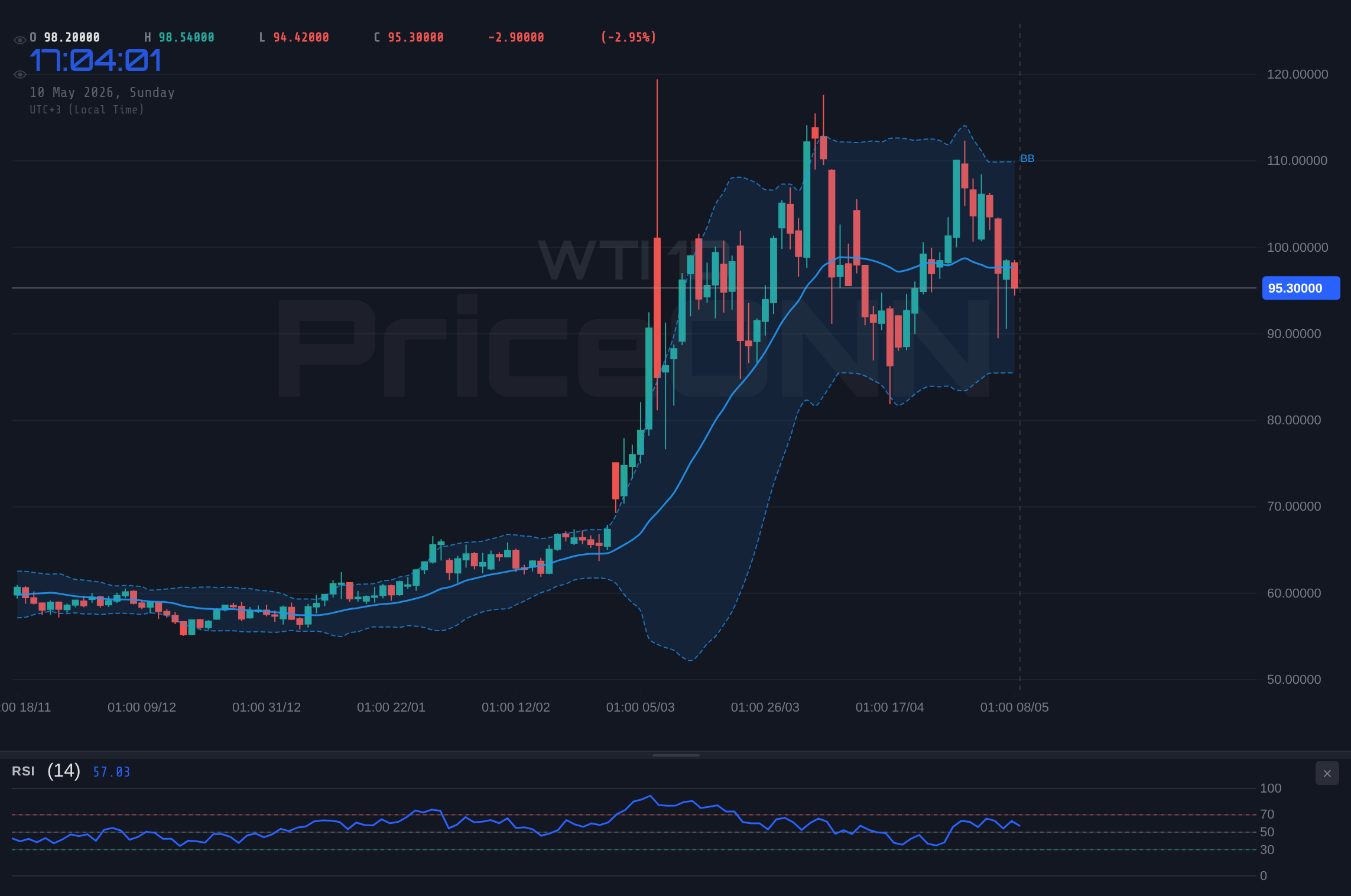
Task: Click the 50.00000 price axis label
Action: point(1294,679)
